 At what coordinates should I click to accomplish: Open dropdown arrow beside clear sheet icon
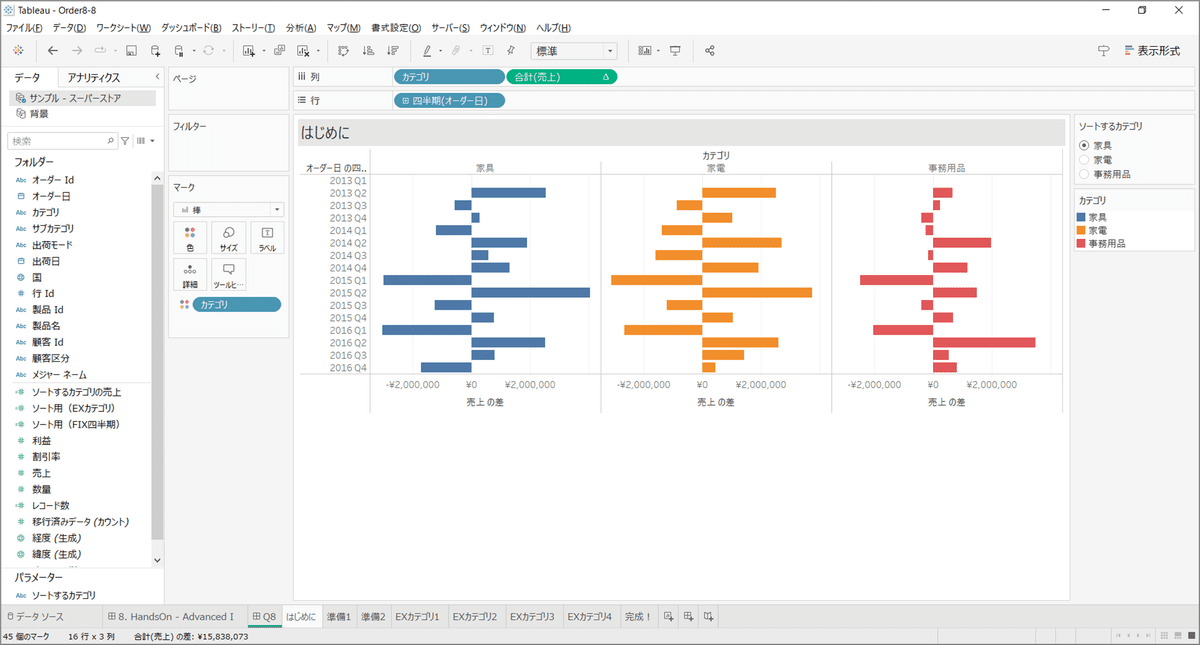coord(317,50)
